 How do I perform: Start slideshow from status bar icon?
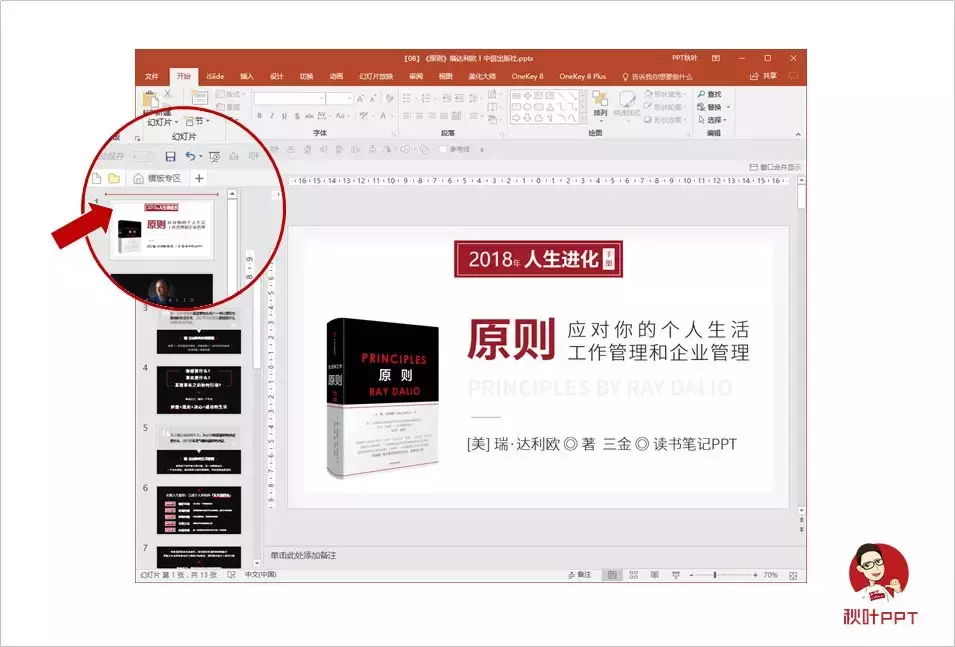pyautogui.click(x=675, y=575)
